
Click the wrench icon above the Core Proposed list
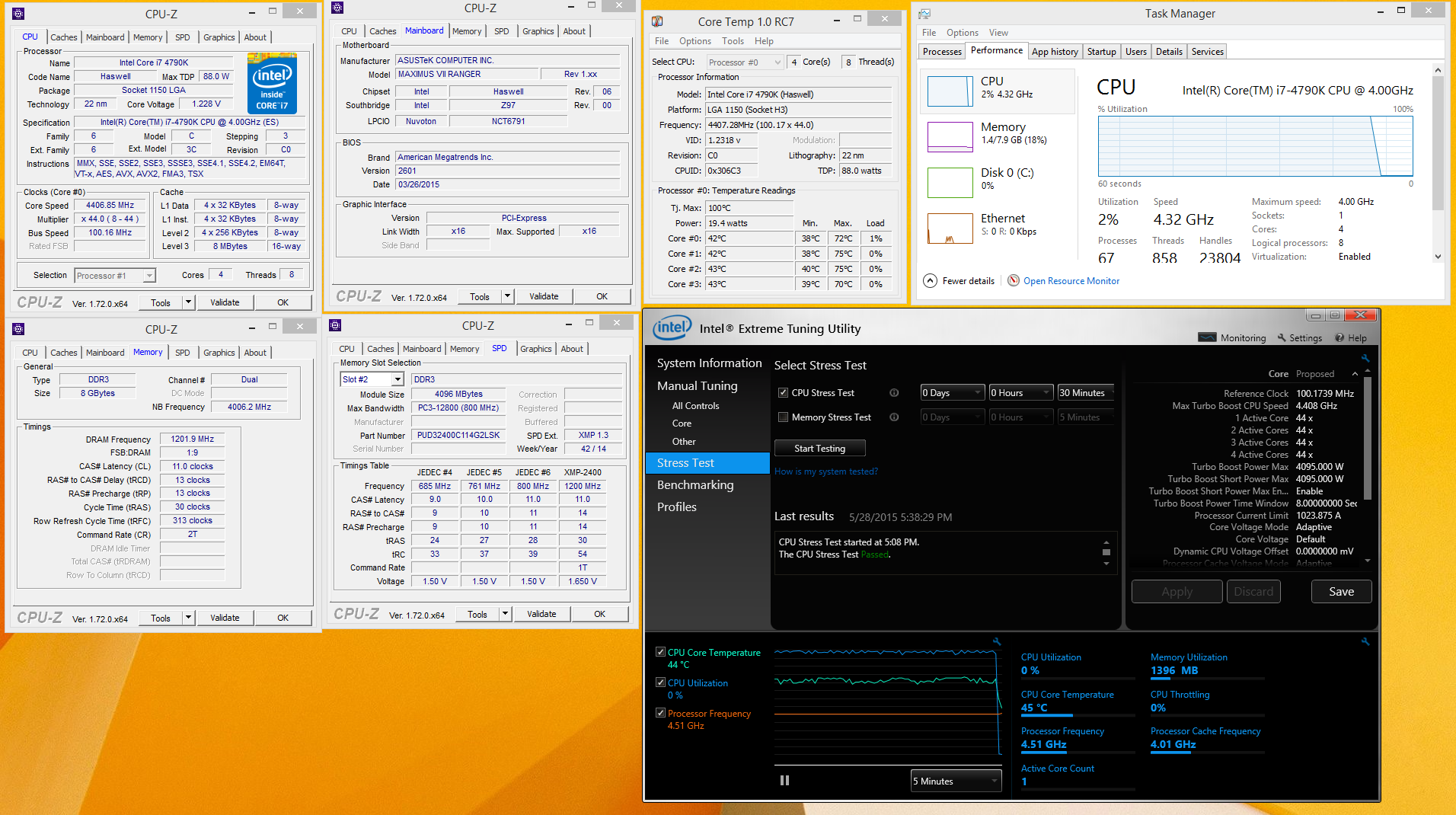(1365, 358)
